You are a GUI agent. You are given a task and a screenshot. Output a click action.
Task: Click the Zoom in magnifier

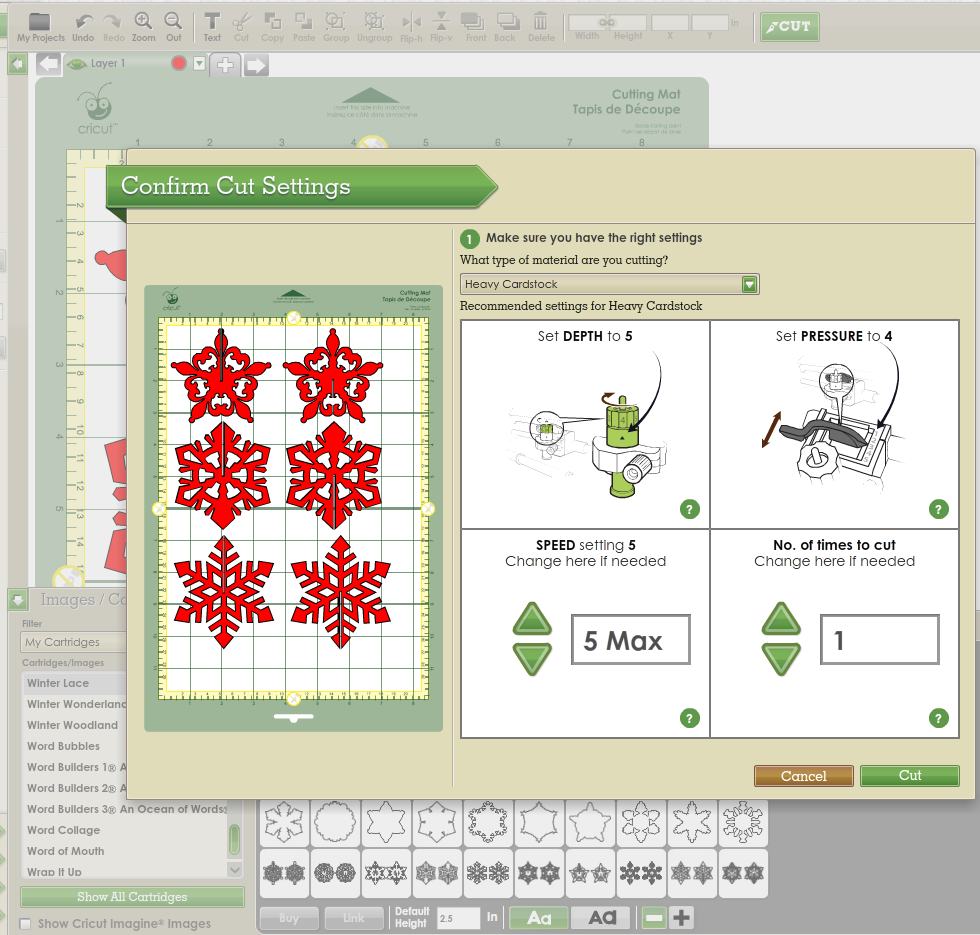click(143, 28)
